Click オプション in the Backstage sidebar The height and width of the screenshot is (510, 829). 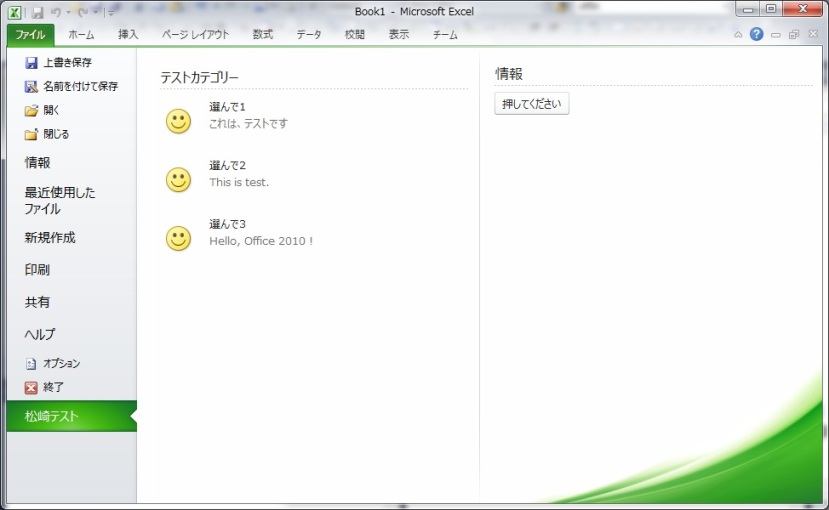61,364
